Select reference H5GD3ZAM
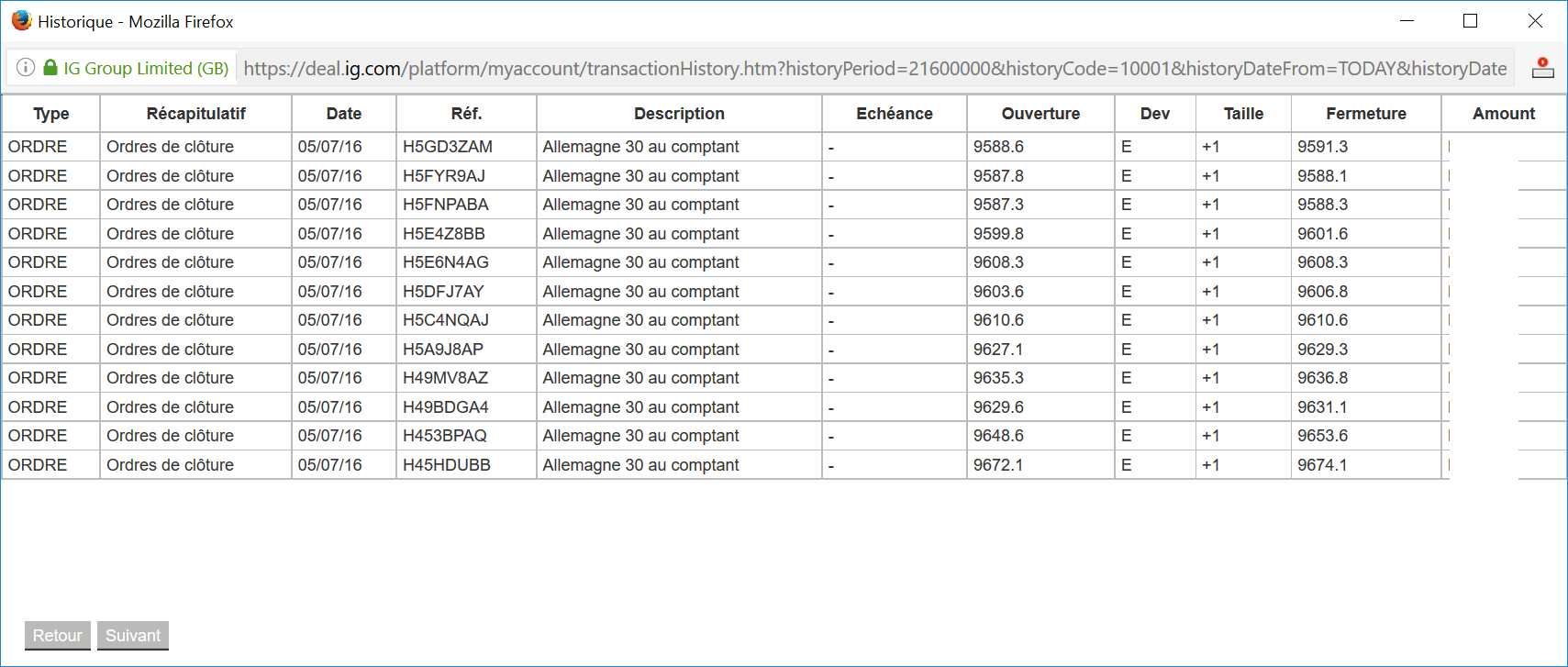1568x667 pixels. point(448,147)
